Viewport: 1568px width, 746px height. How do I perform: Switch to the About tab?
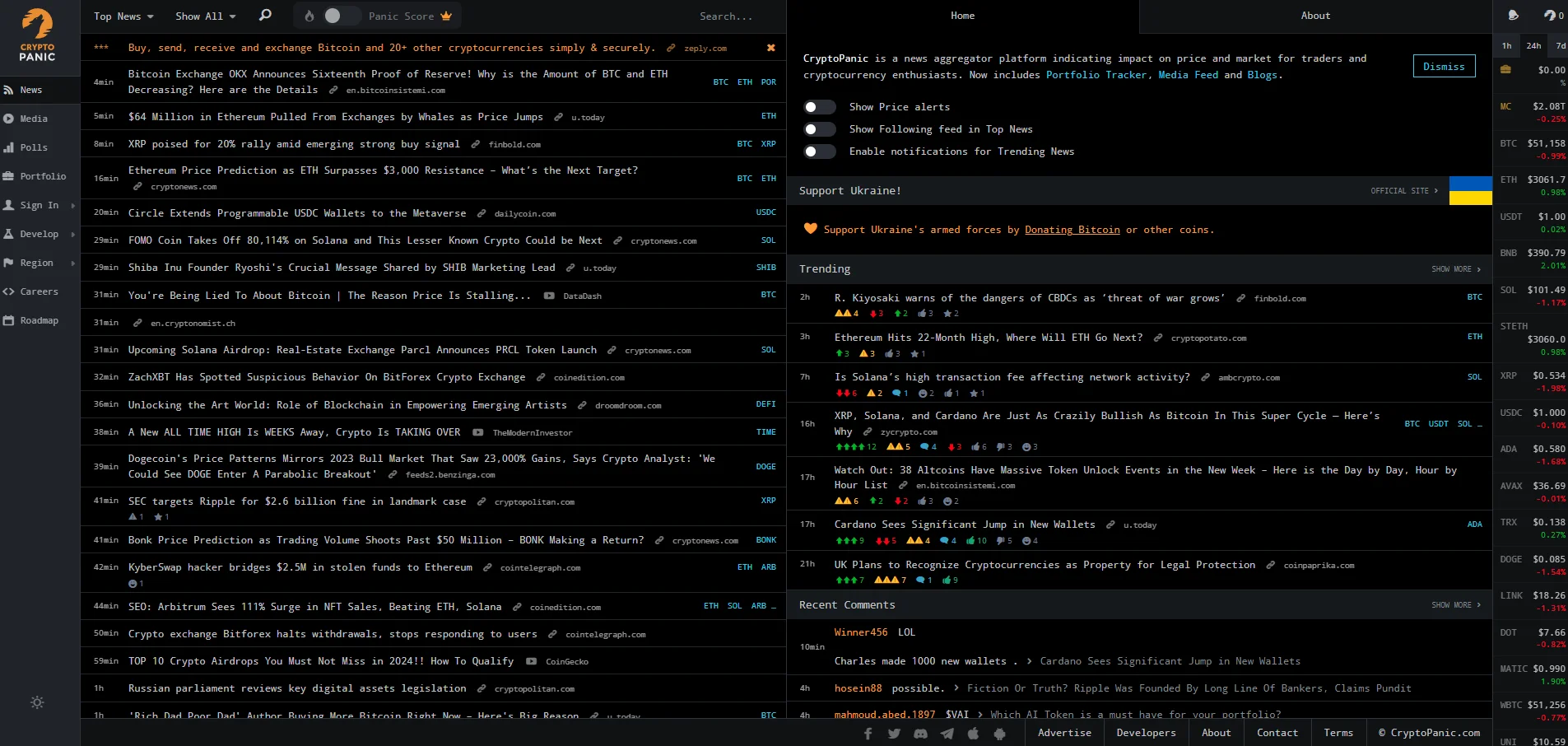coord(1315,16)
